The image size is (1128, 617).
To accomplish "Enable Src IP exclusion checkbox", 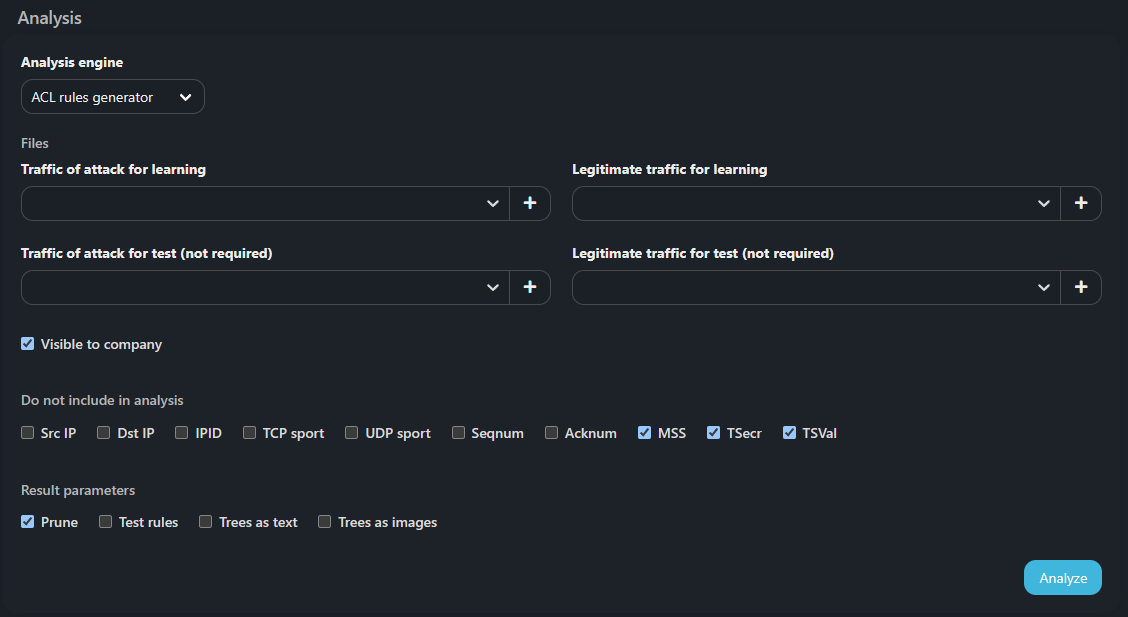I will pyautogui.click(x=28, y=433).
